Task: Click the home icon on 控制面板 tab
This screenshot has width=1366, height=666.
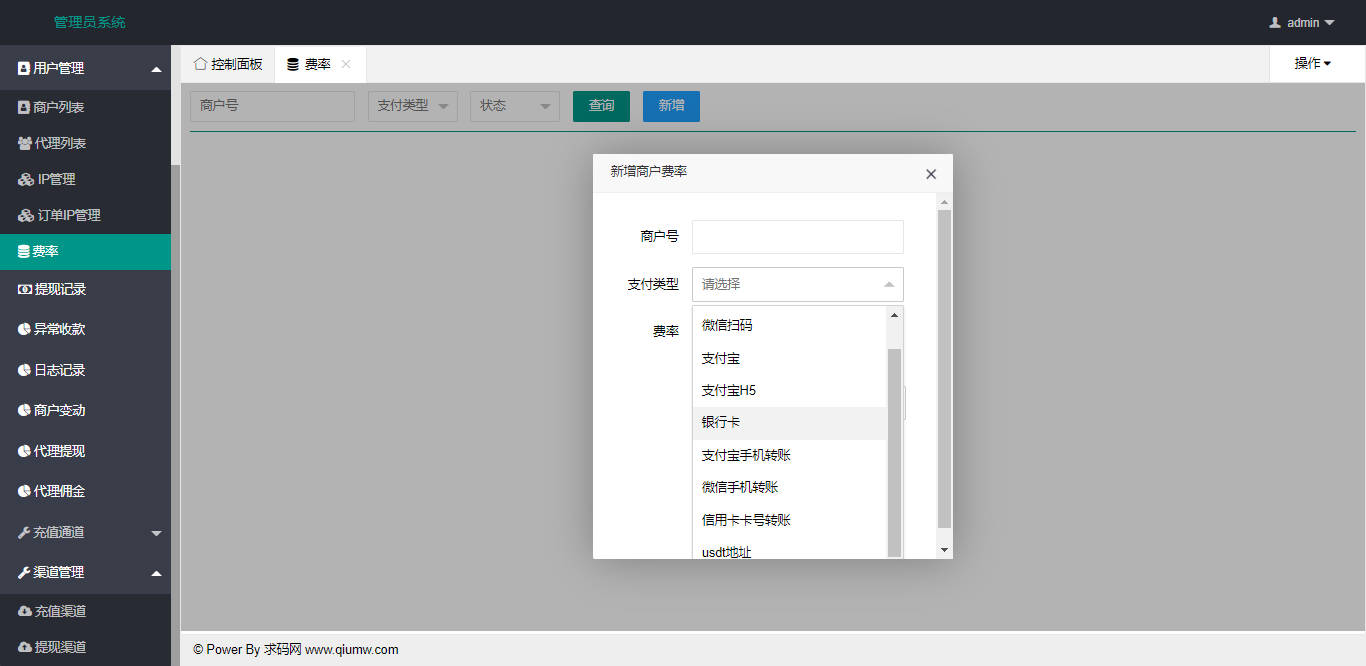Action: tap(200, 64)
